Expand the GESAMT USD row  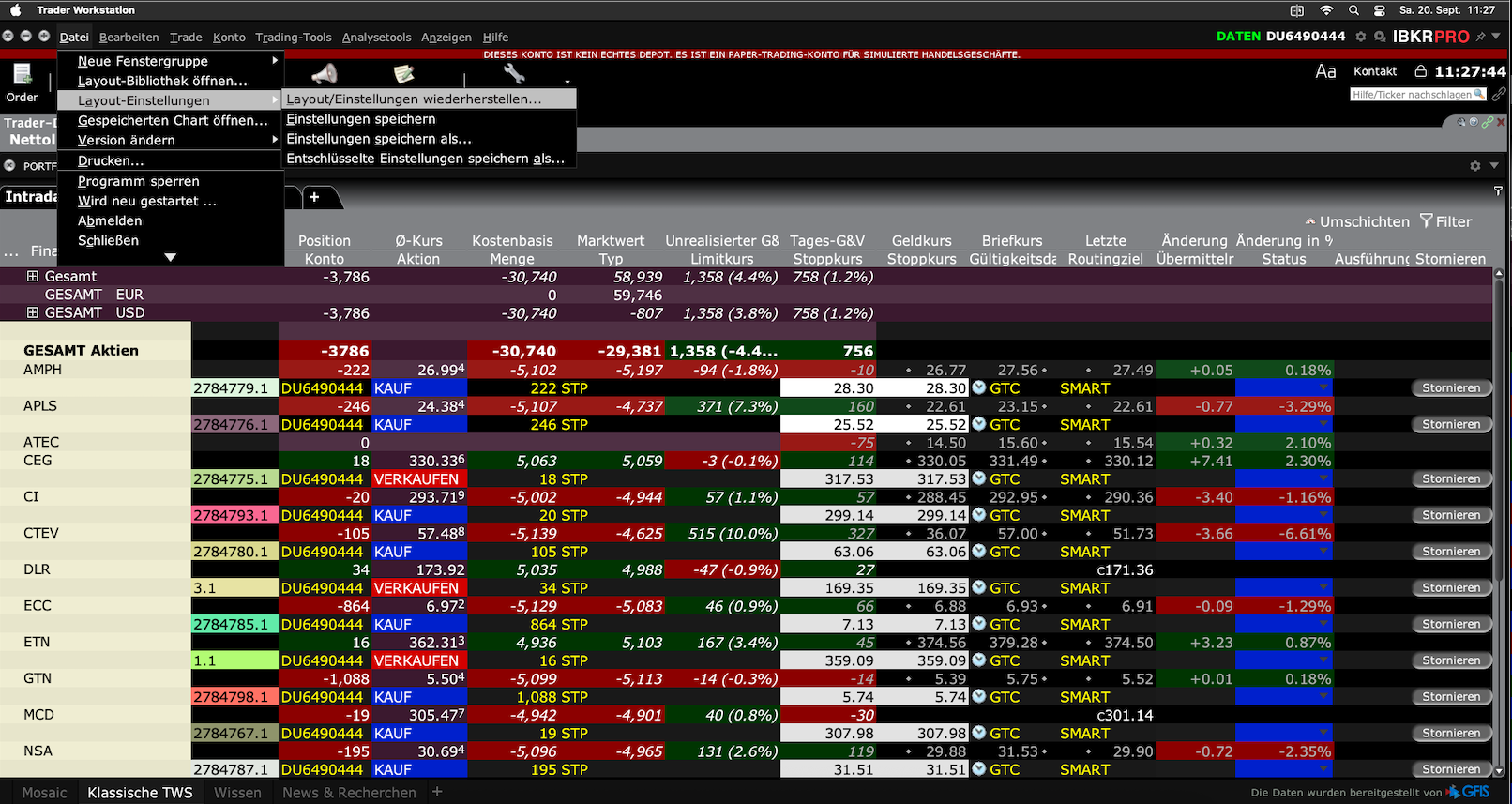click(x=33, y=313)
